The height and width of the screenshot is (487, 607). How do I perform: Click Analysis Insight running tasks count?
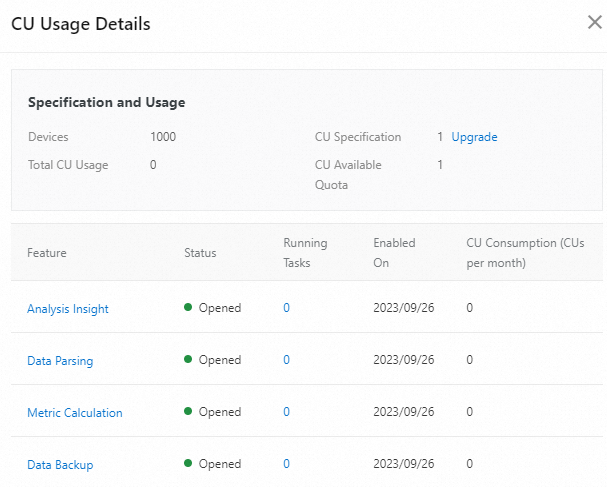(287, 308)
